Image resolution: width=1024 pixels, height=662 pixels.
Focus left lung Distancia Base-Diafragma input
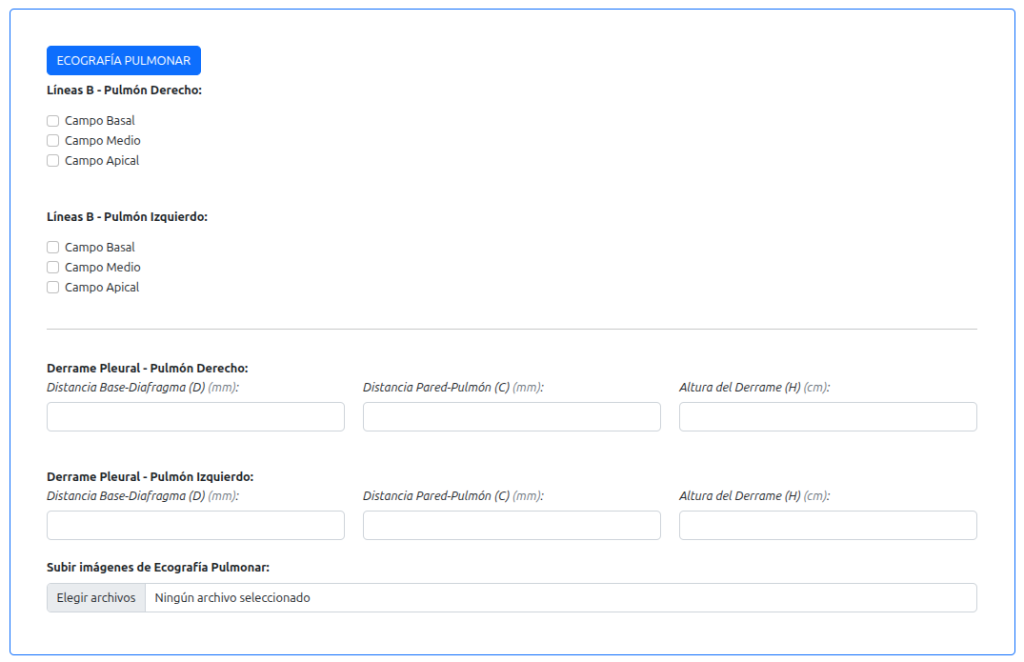point(195,525)
